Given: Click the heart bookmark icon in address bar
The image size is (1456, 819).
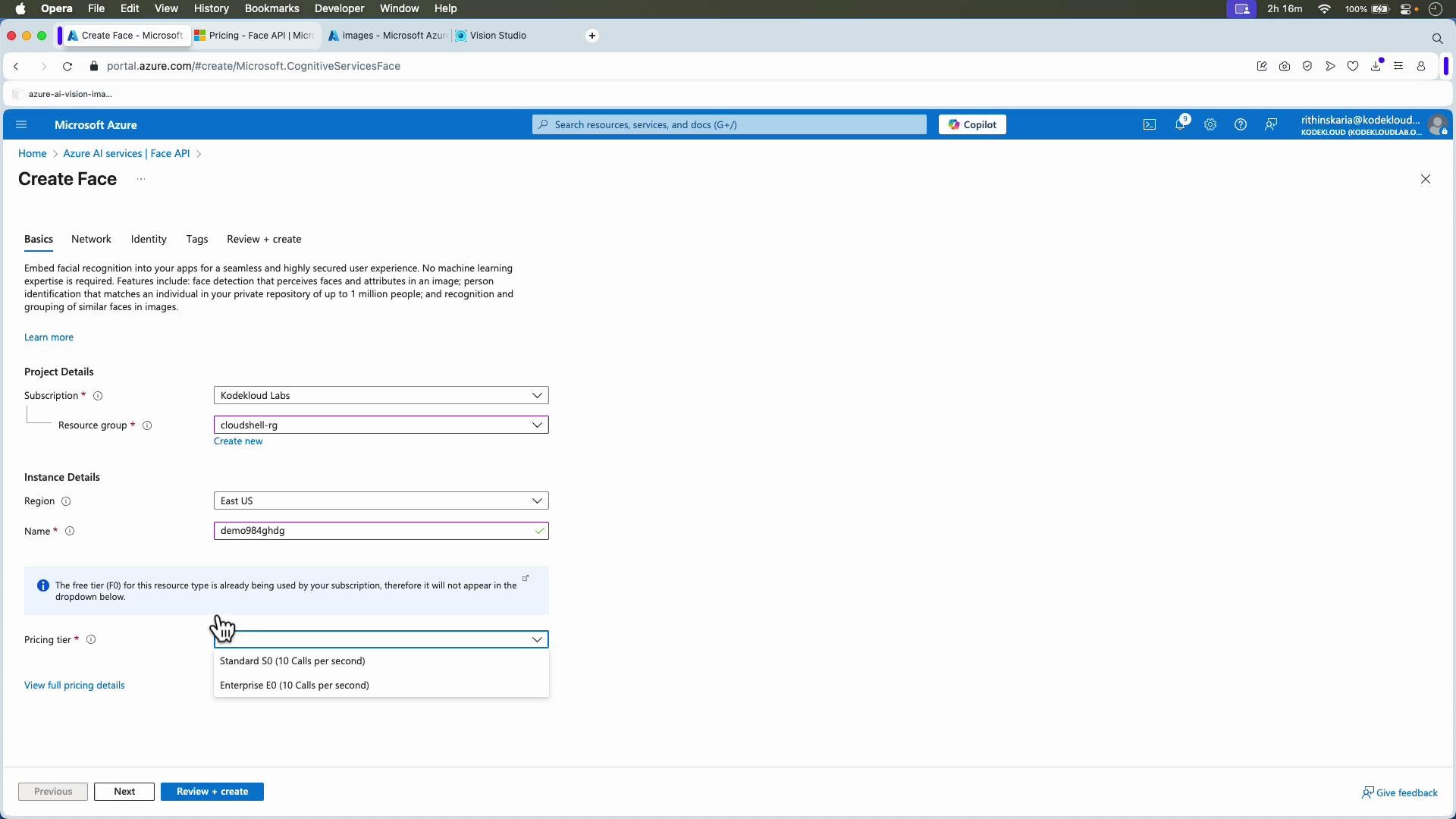Looking at the screenshot, I should pos(1353,67).
